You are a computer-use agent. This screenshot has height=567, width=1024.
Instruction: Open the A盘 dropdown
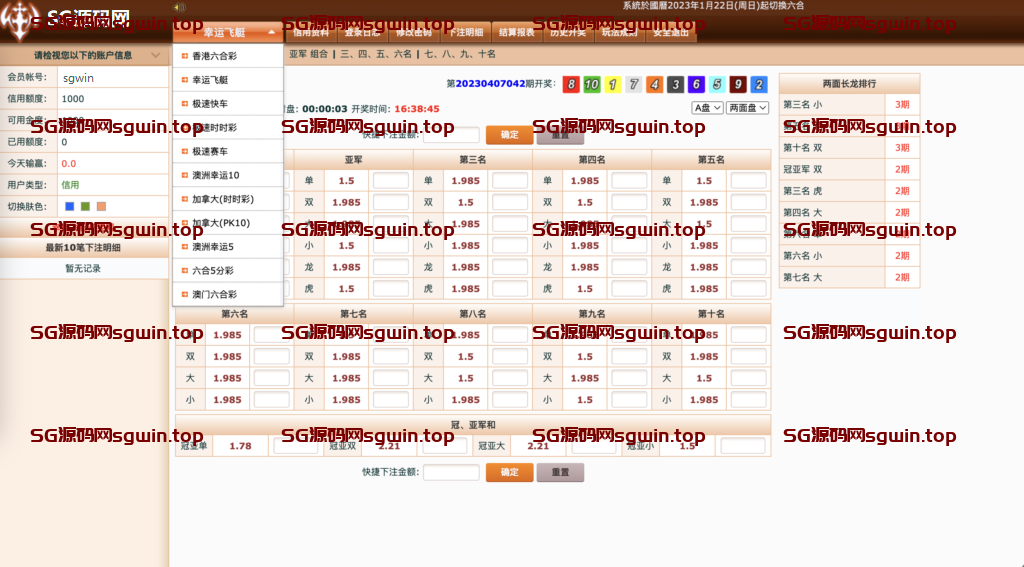706,108
